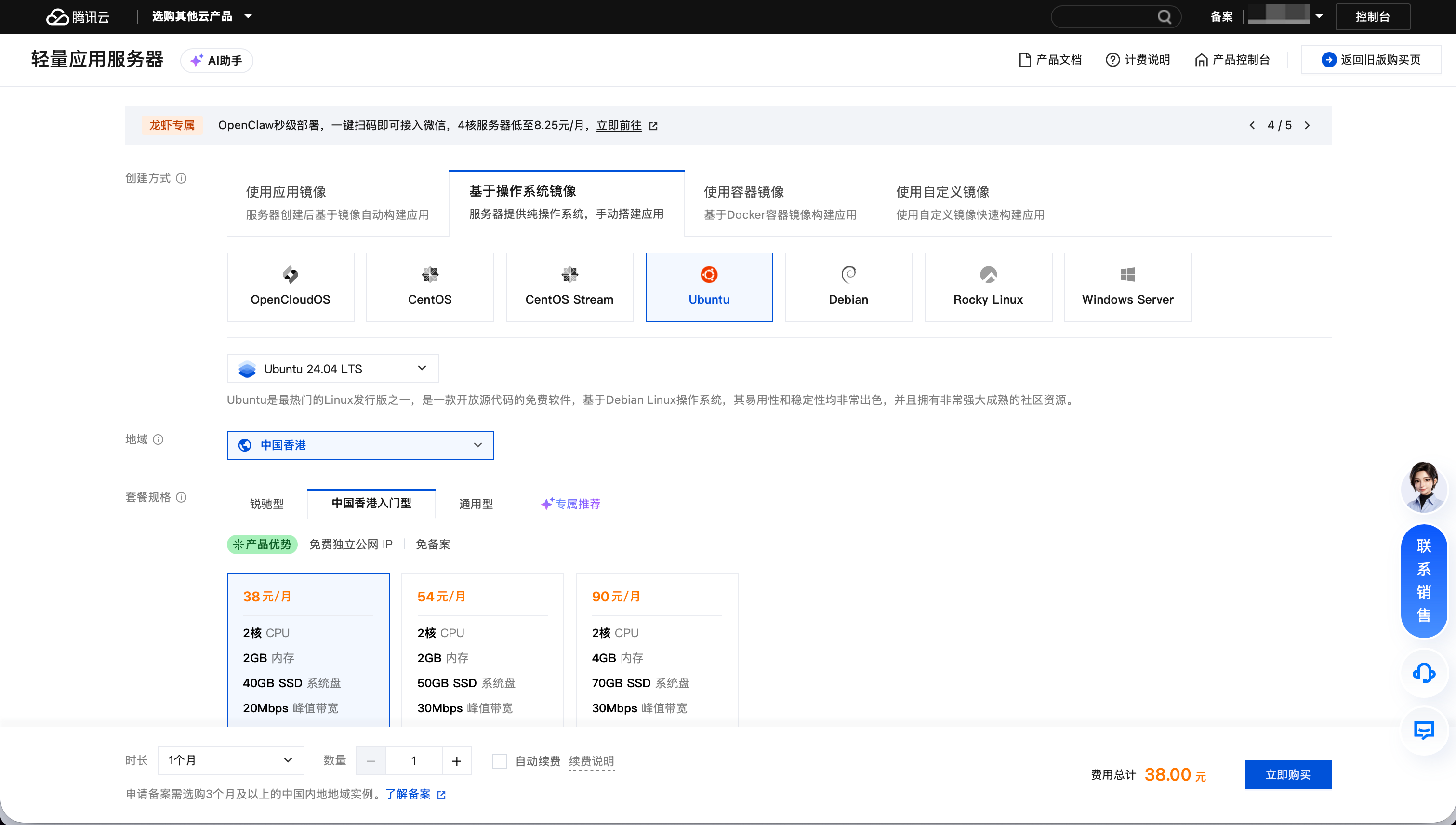1456x825 pixels.
Task: Choose the 38元/月 plan card
Action: [x=308, y=651]
